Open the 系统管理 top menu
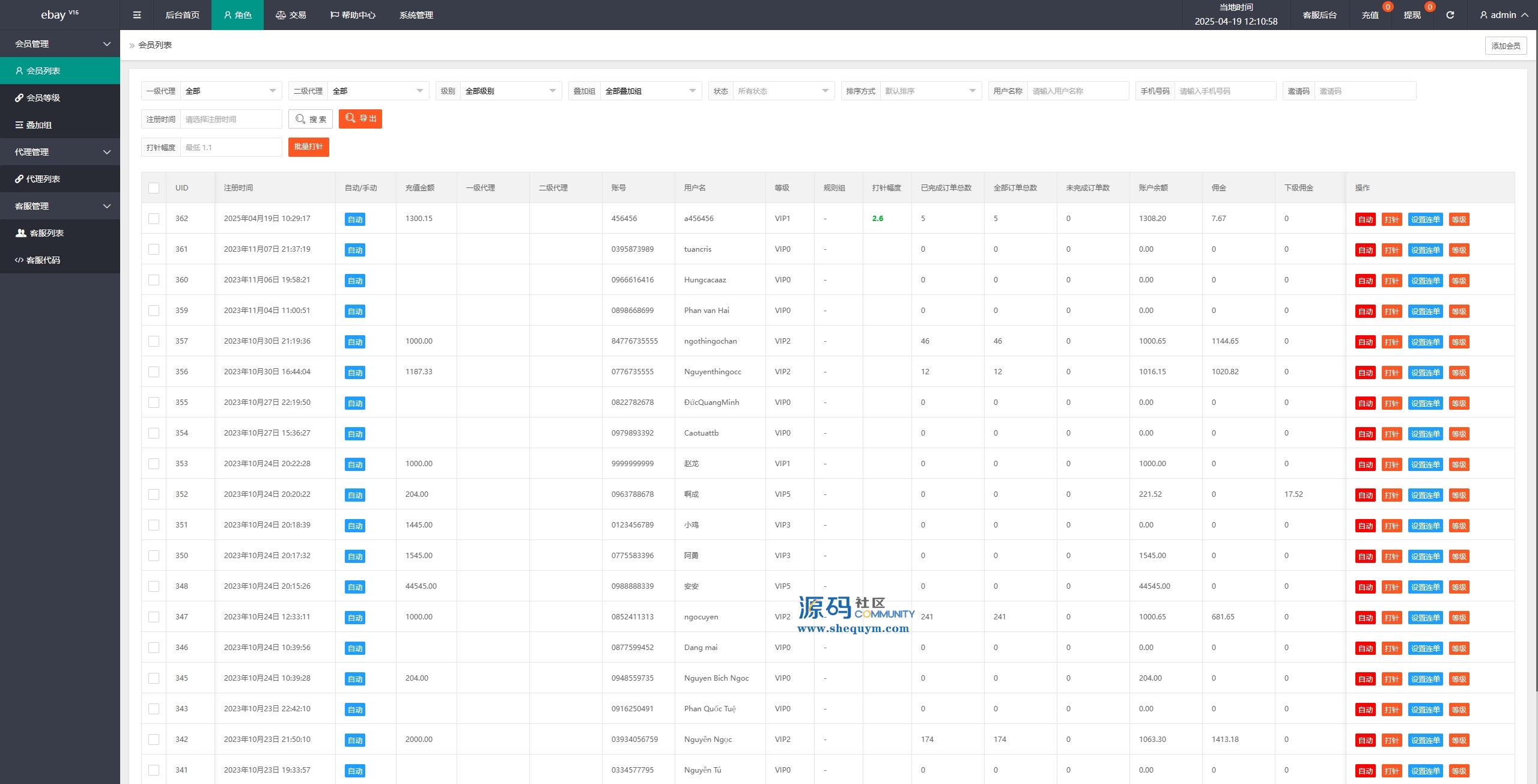The image size is (1538, 784). tap(416, 15)
